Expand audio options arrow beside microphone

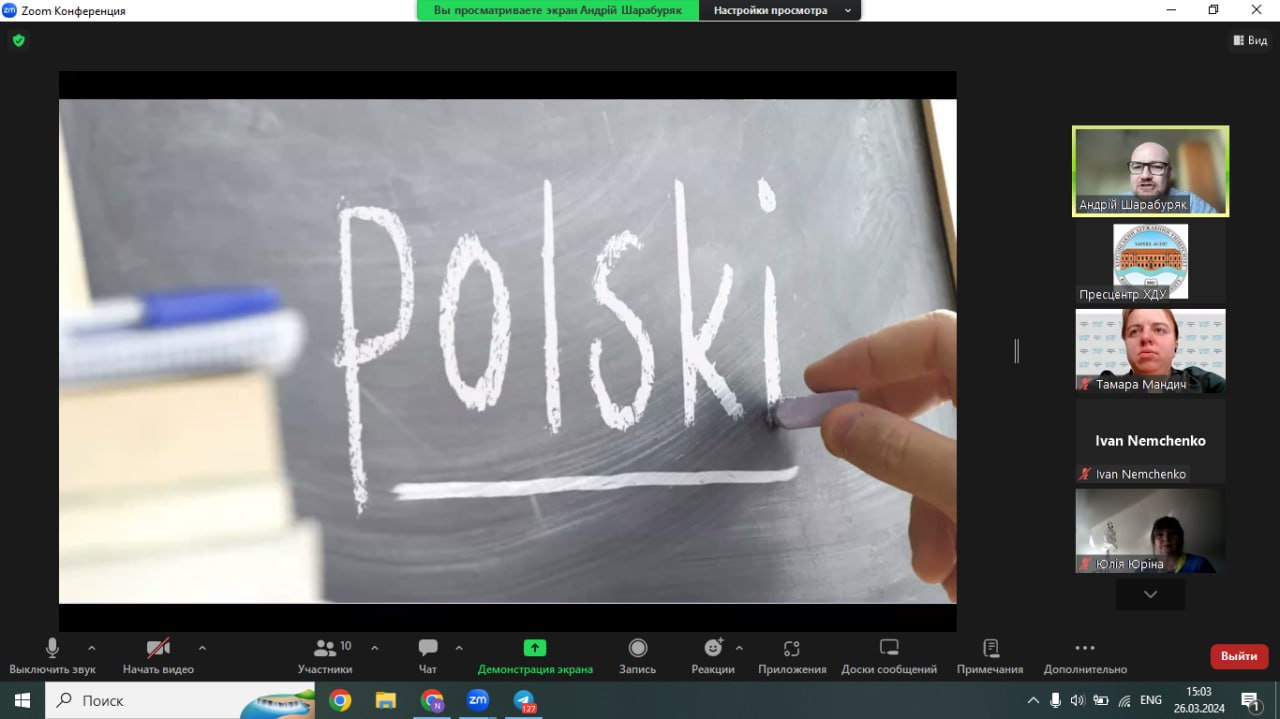(92, 648)
